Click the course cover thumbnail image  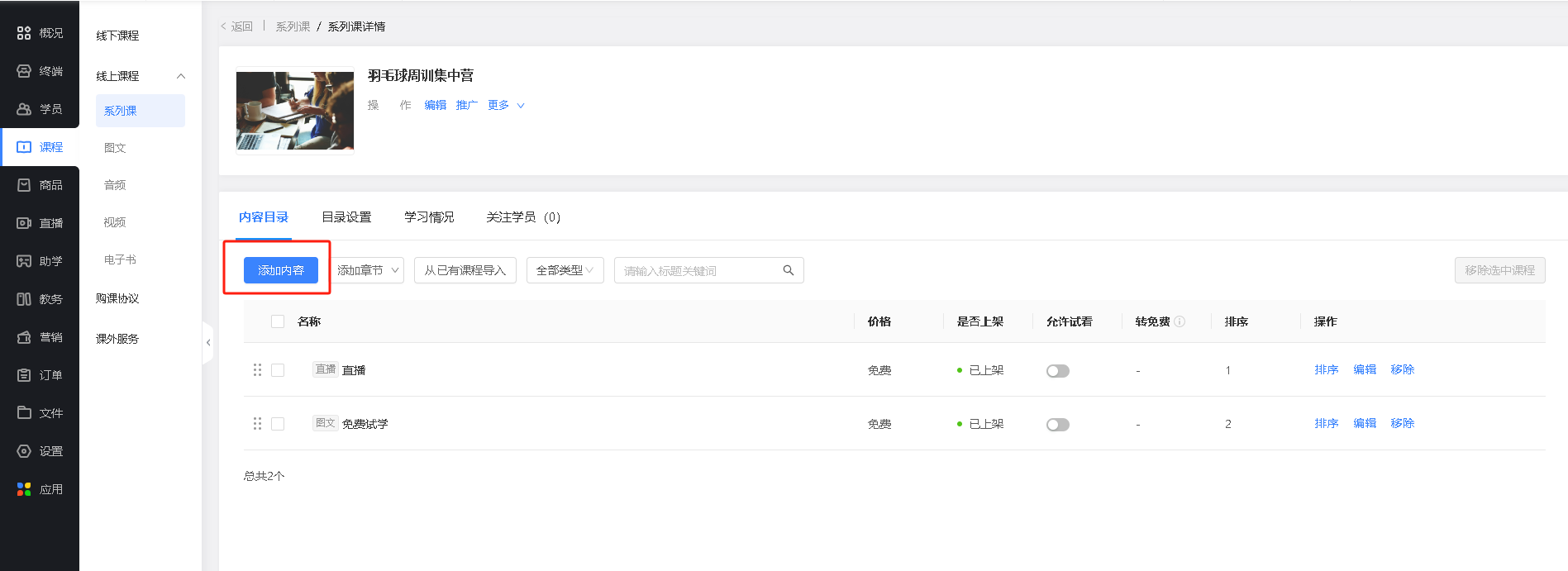click(x=295, y=111)
